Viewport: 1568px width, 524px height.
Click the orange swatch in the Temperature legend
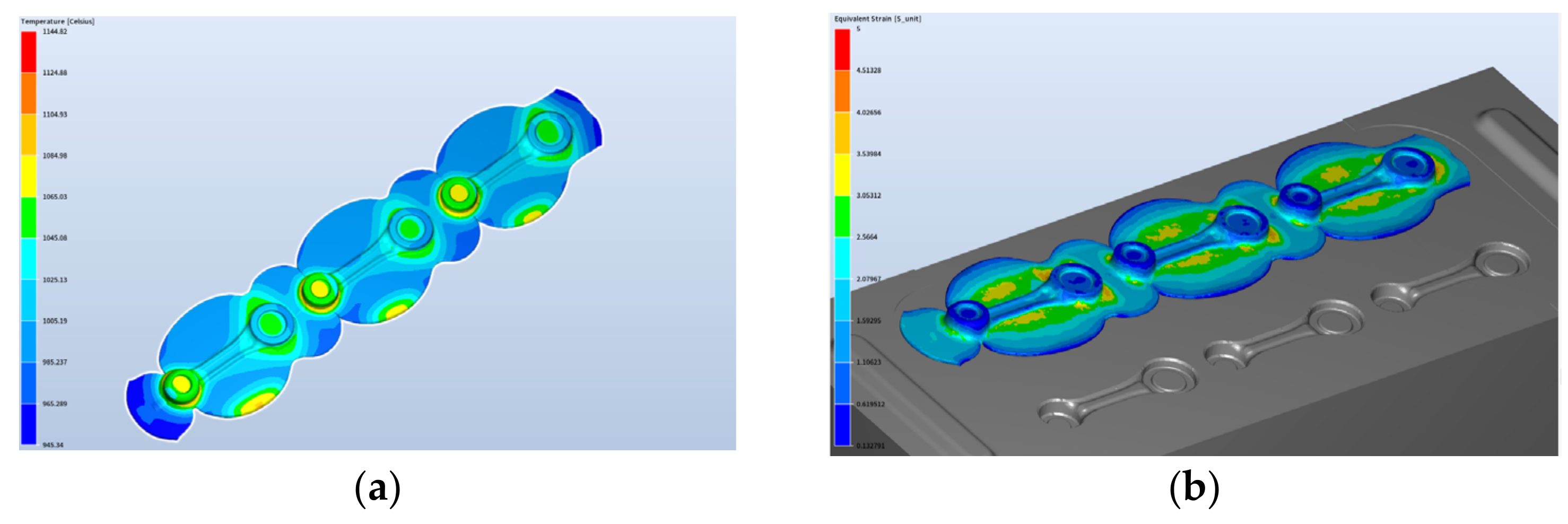pos(29,93)
